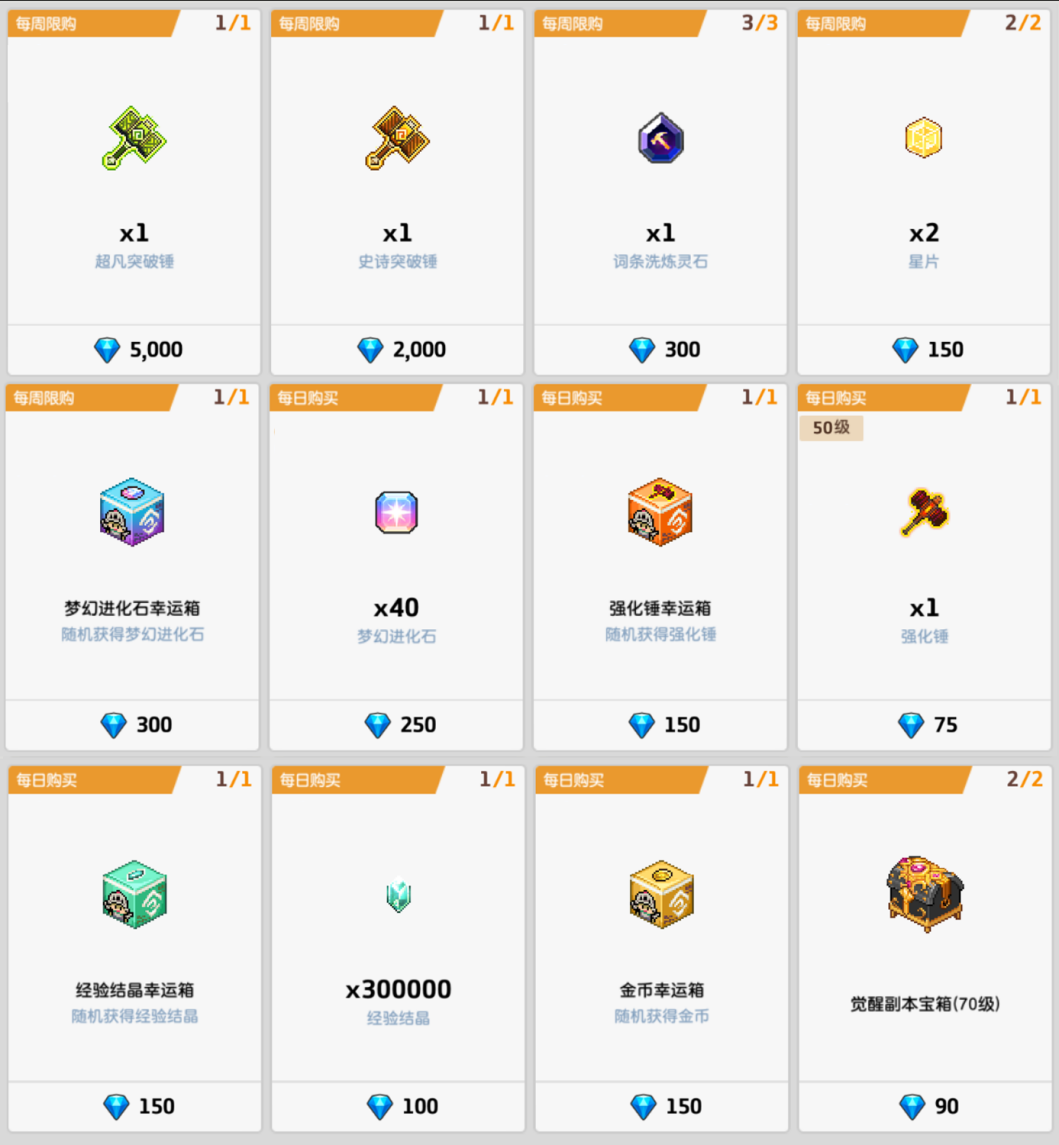Buy 强化锤 for 75 diamonds

925,725
